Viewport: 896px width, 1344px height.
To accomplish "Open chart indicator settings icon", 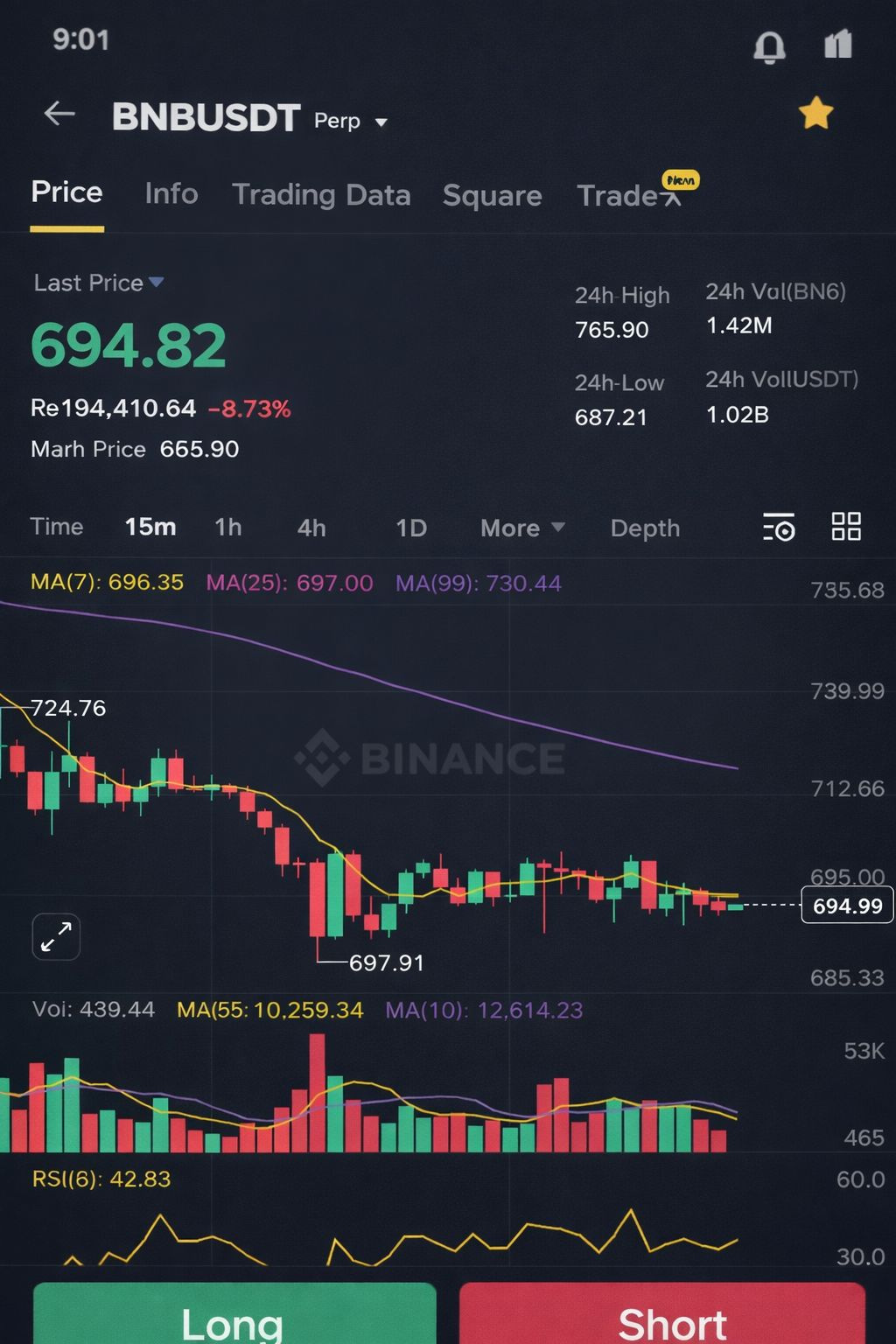I will [x=778, y=528].
